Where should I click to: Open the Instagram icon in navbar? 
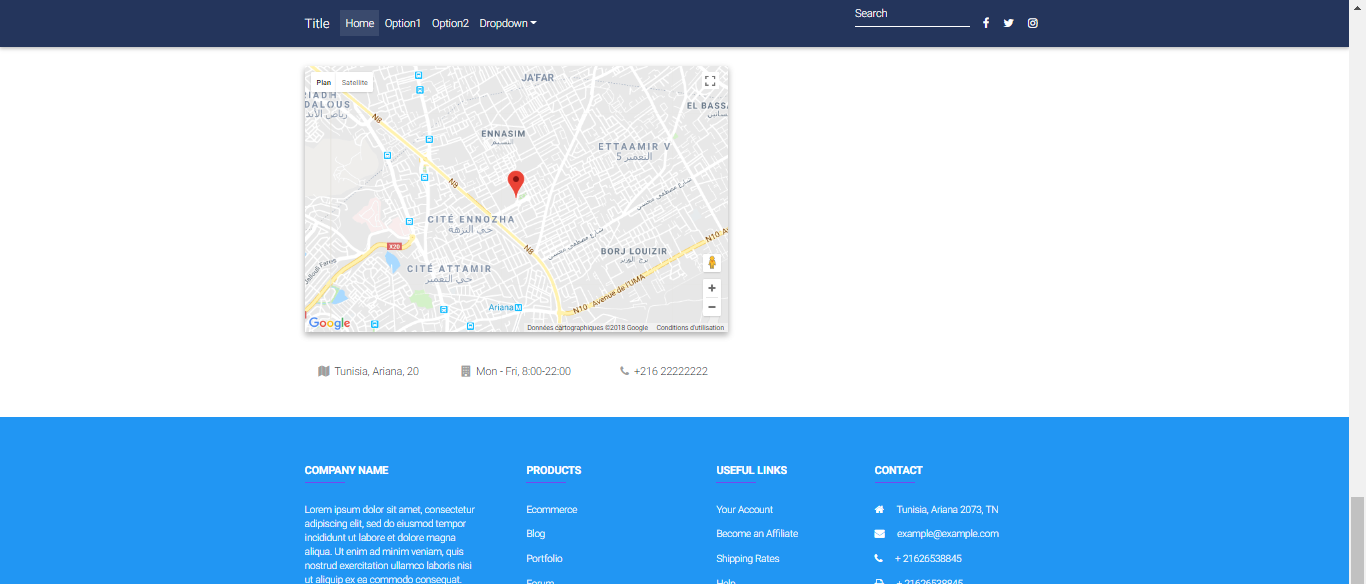(1033, 23)
